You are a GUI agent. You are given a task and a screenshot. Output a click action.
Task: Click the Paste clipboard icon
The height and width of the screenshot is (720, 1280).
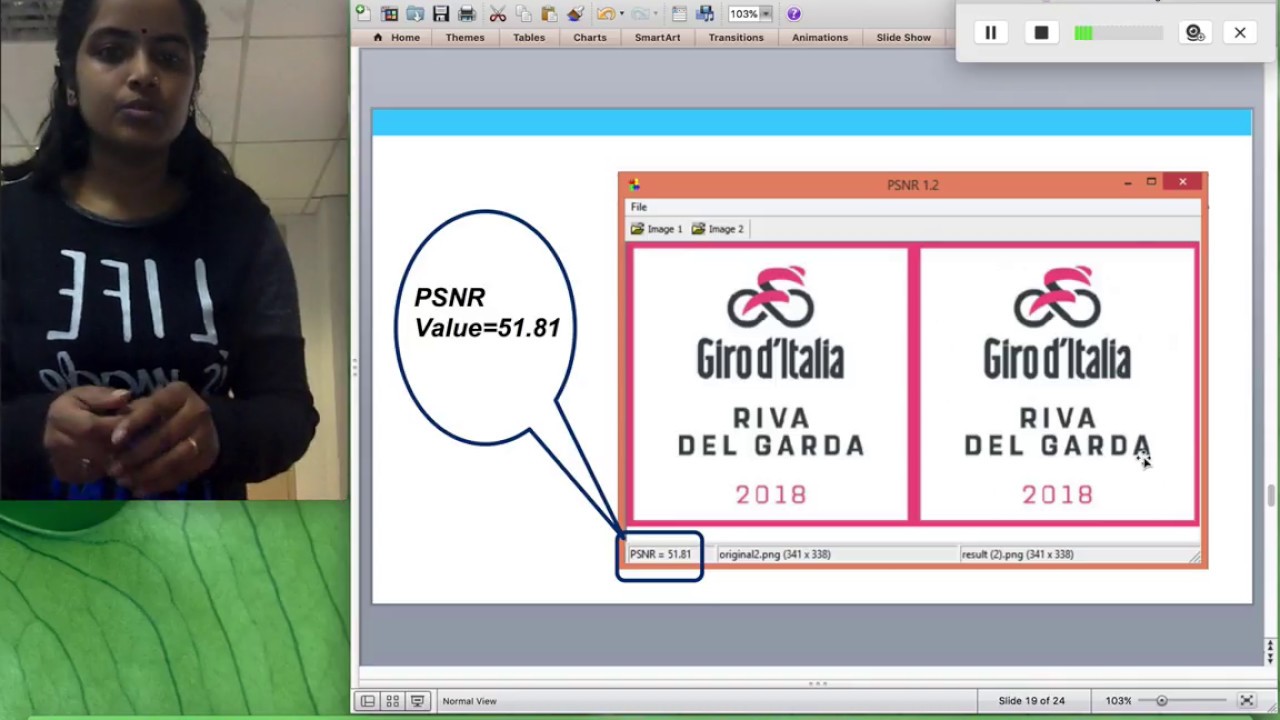coord(549,14)
